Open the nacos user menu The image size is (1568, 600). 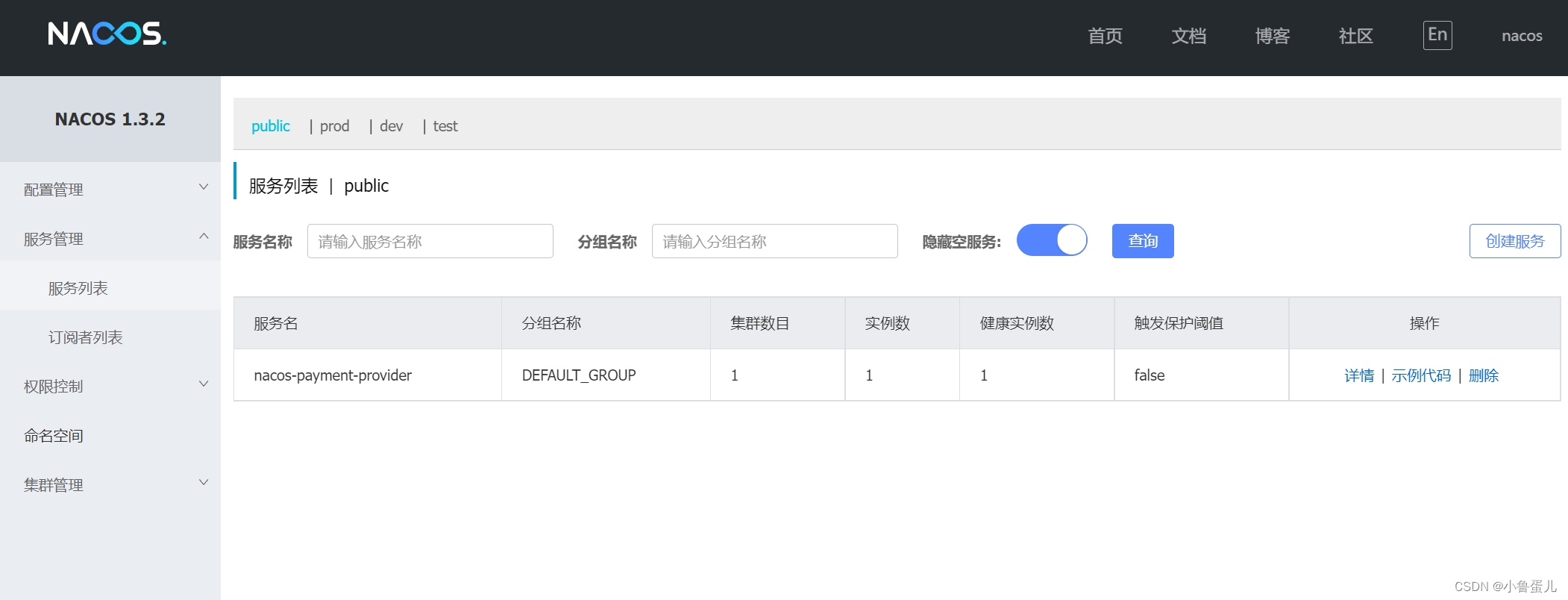[x=1522, y=36]
